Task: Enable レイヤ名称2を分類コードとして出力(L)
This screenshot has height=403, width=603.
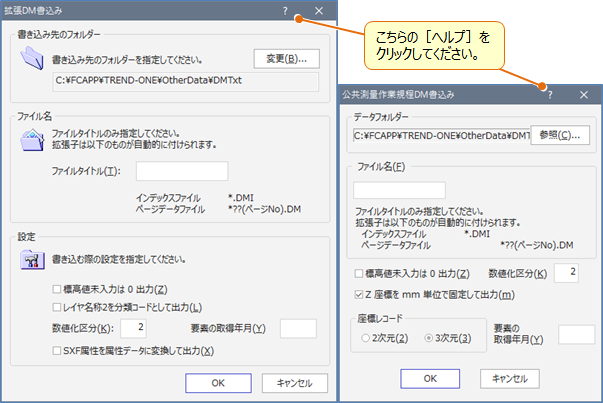Action: click(x=57, y=307)
